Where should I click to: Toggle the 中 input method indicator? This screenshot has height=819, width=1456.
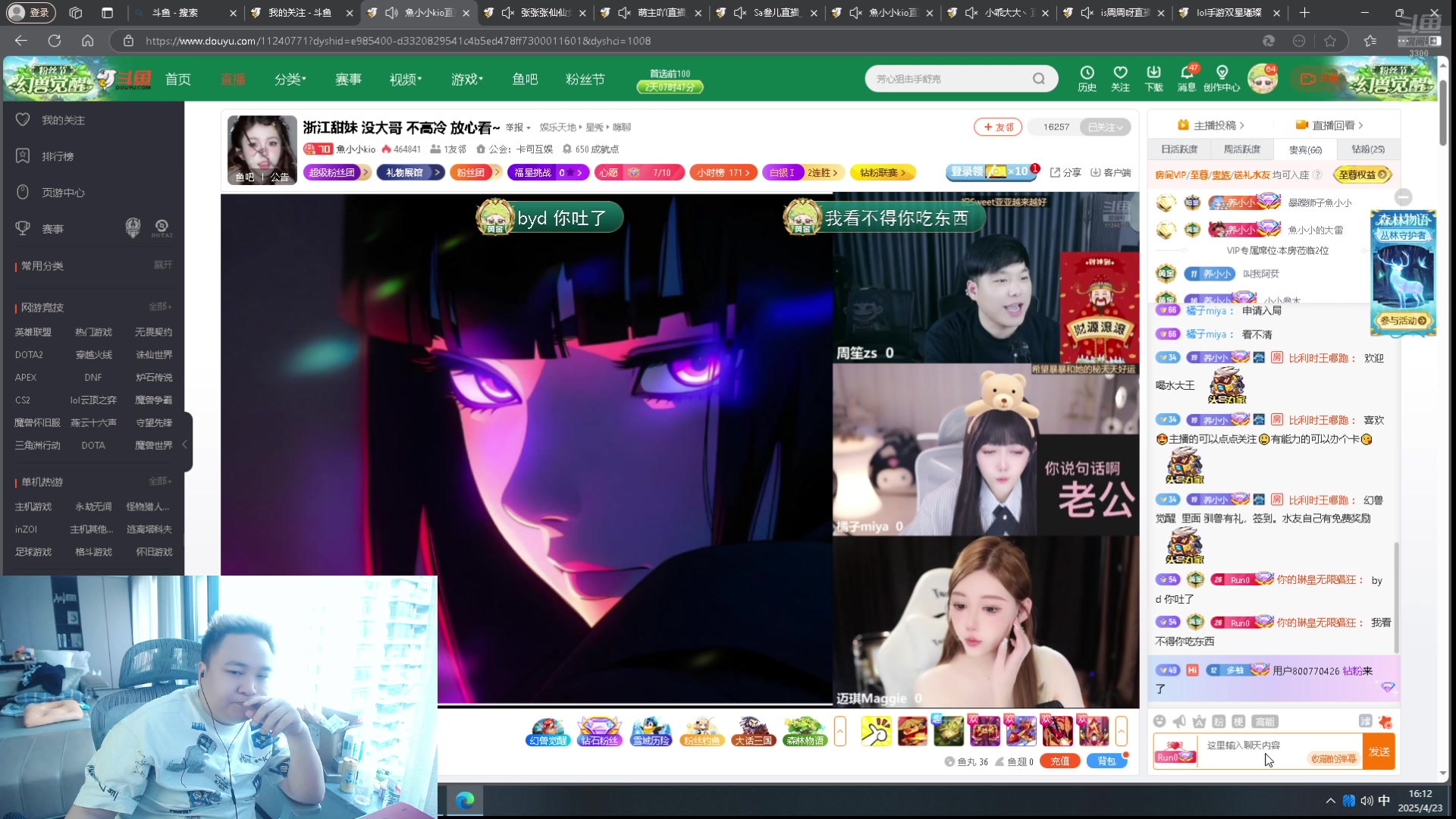tap(1384, 801)
